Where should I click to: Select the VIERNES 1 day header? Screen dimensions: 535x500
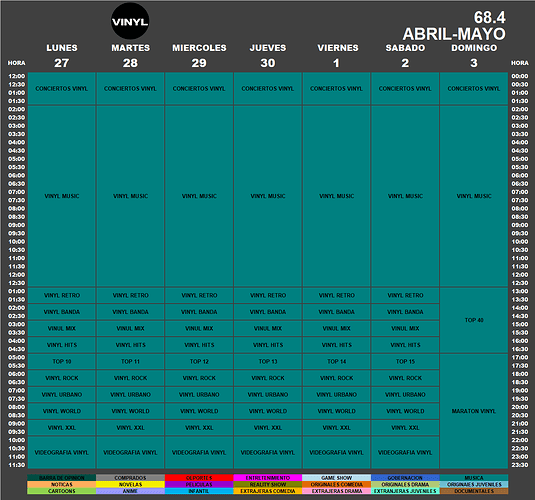click(337, 55)
